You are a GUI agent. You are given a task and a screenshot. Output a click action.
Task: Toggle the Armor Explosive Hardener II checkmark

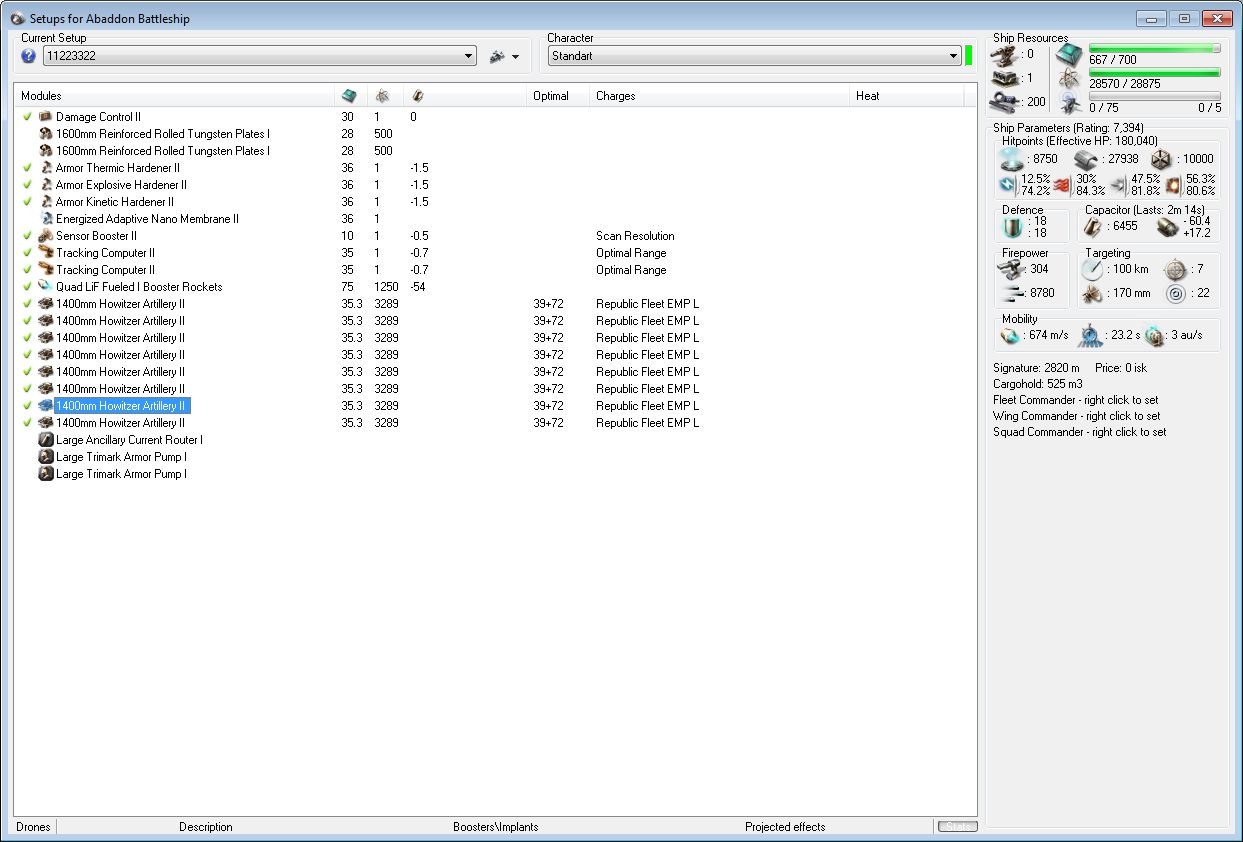[x=28, y=185]
